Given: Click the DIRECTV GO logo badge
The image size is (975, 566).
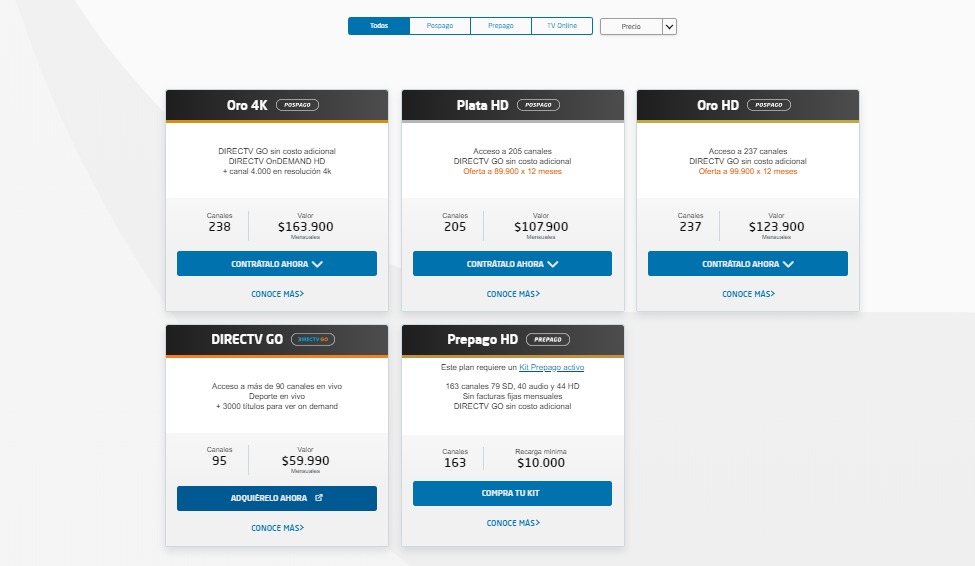Looking at the screenshot, I should (x=313, y=339).
